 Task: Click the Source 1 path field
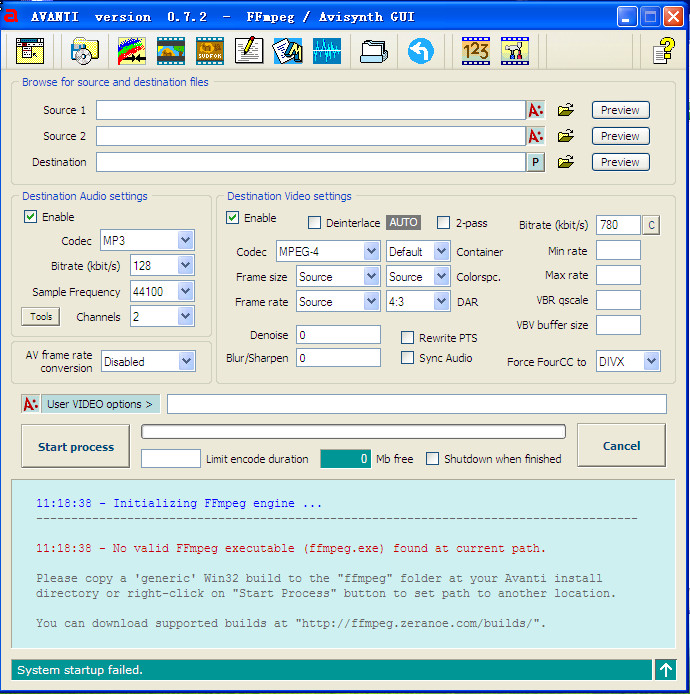pos(311,110)
